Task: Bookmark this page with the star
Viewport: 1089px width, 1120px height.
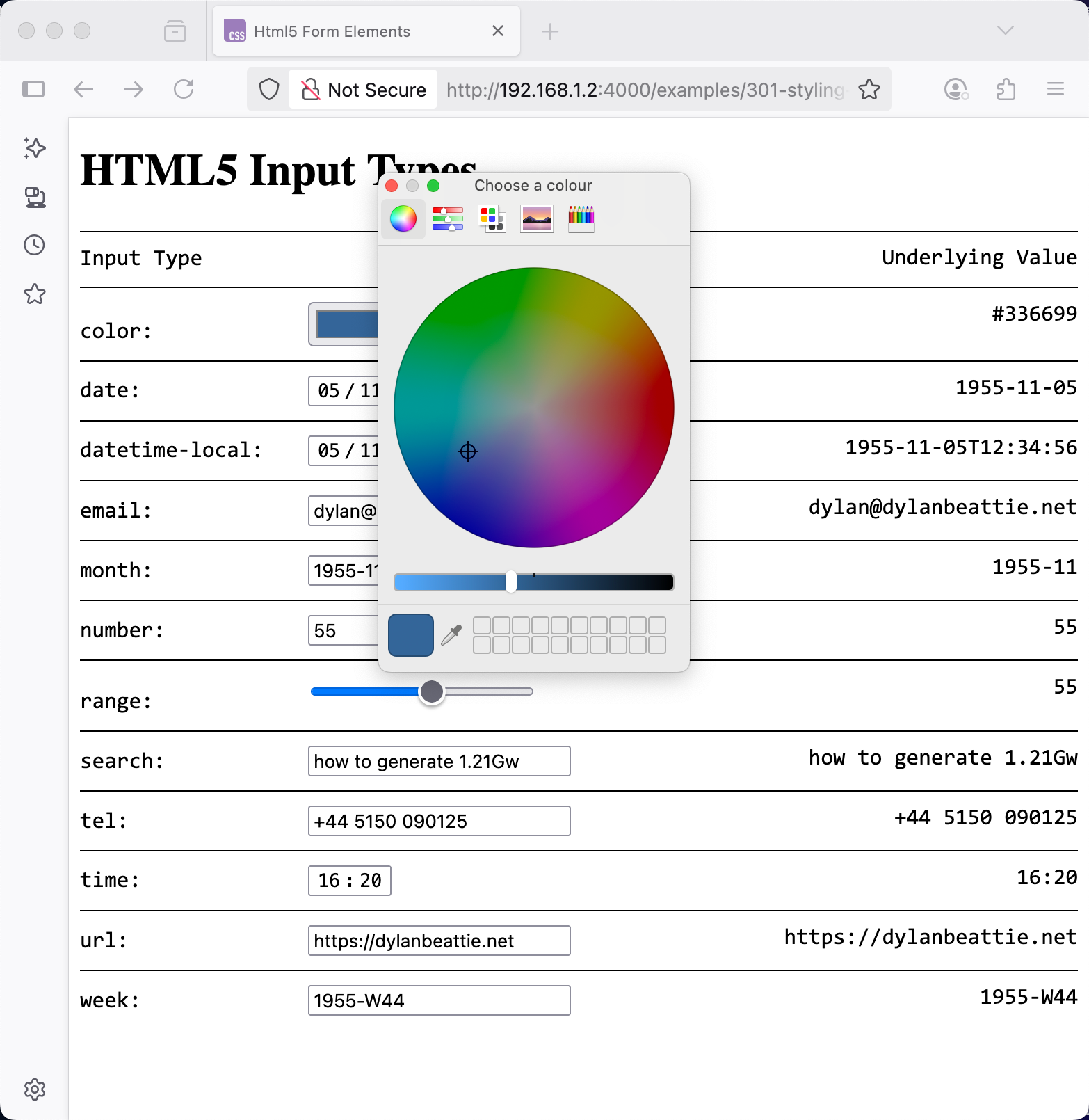Action: coord(869,89)
